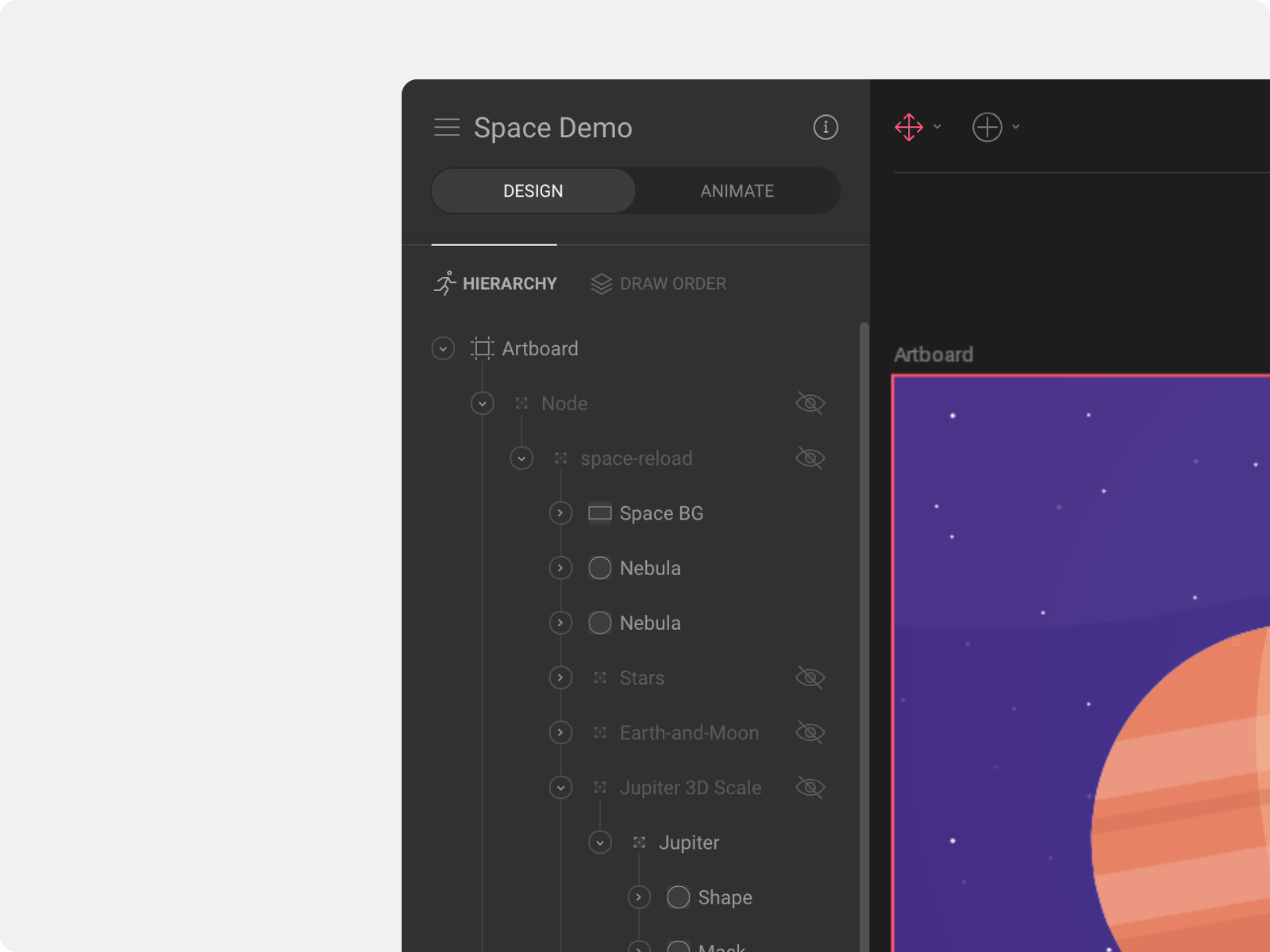Click the Jupiter 3D Scale node icon
Screen dimensions: 1270x952
click(600, 788)
